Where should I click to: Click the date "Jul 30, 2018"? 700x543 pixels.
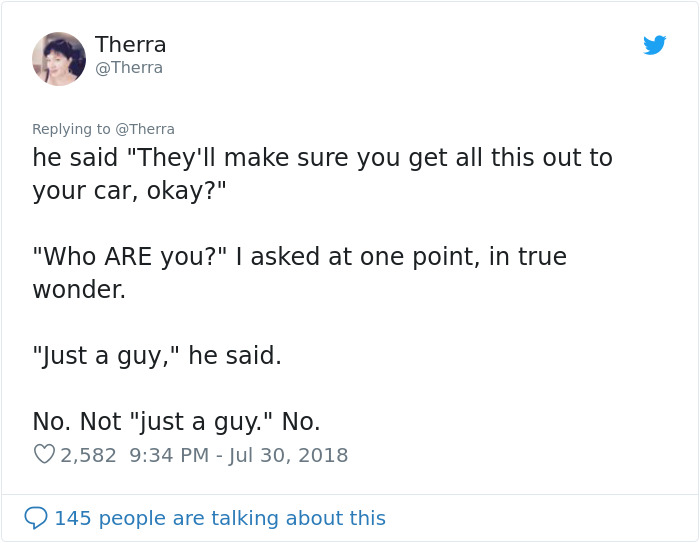point(290,455)
